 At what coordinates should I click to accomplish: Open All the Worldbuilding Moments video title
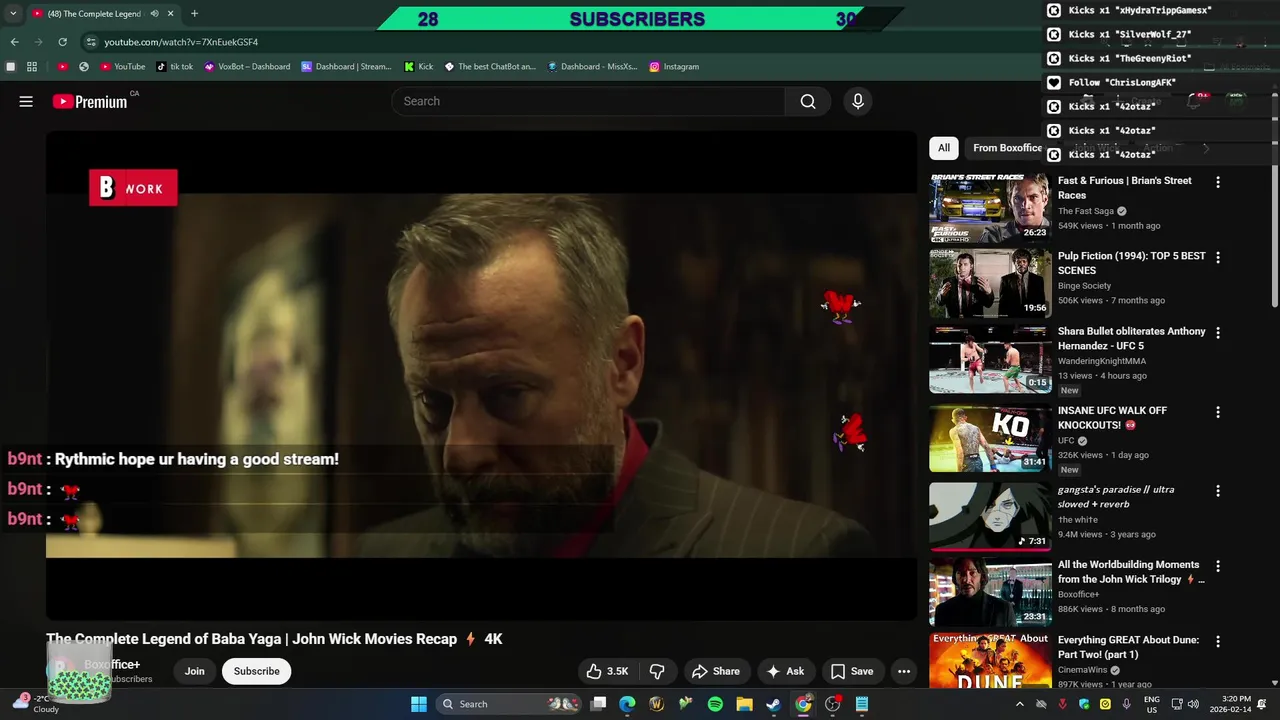[x=1131, y=572]
